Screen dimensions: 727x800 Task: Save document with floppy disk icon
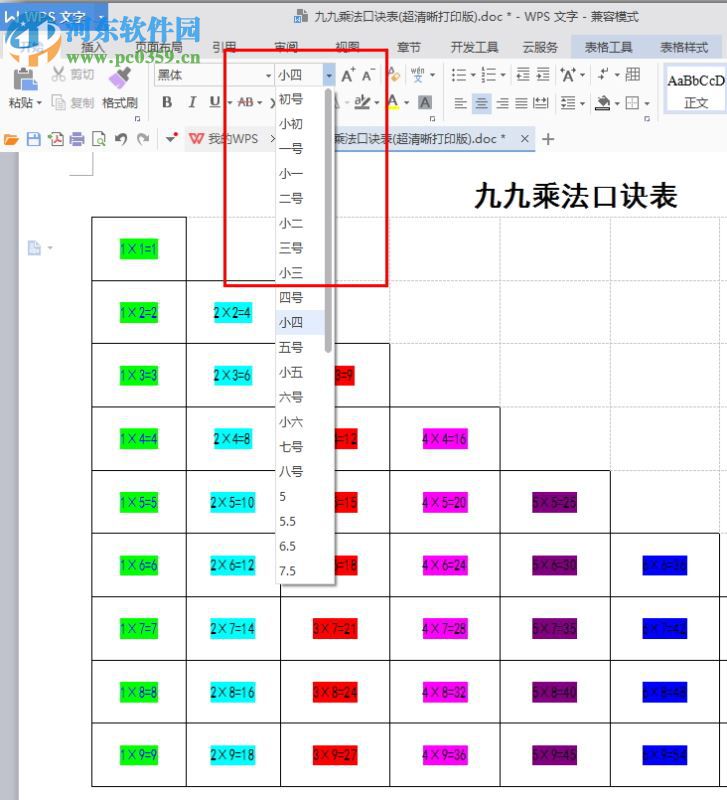click(x=33, y=139)
